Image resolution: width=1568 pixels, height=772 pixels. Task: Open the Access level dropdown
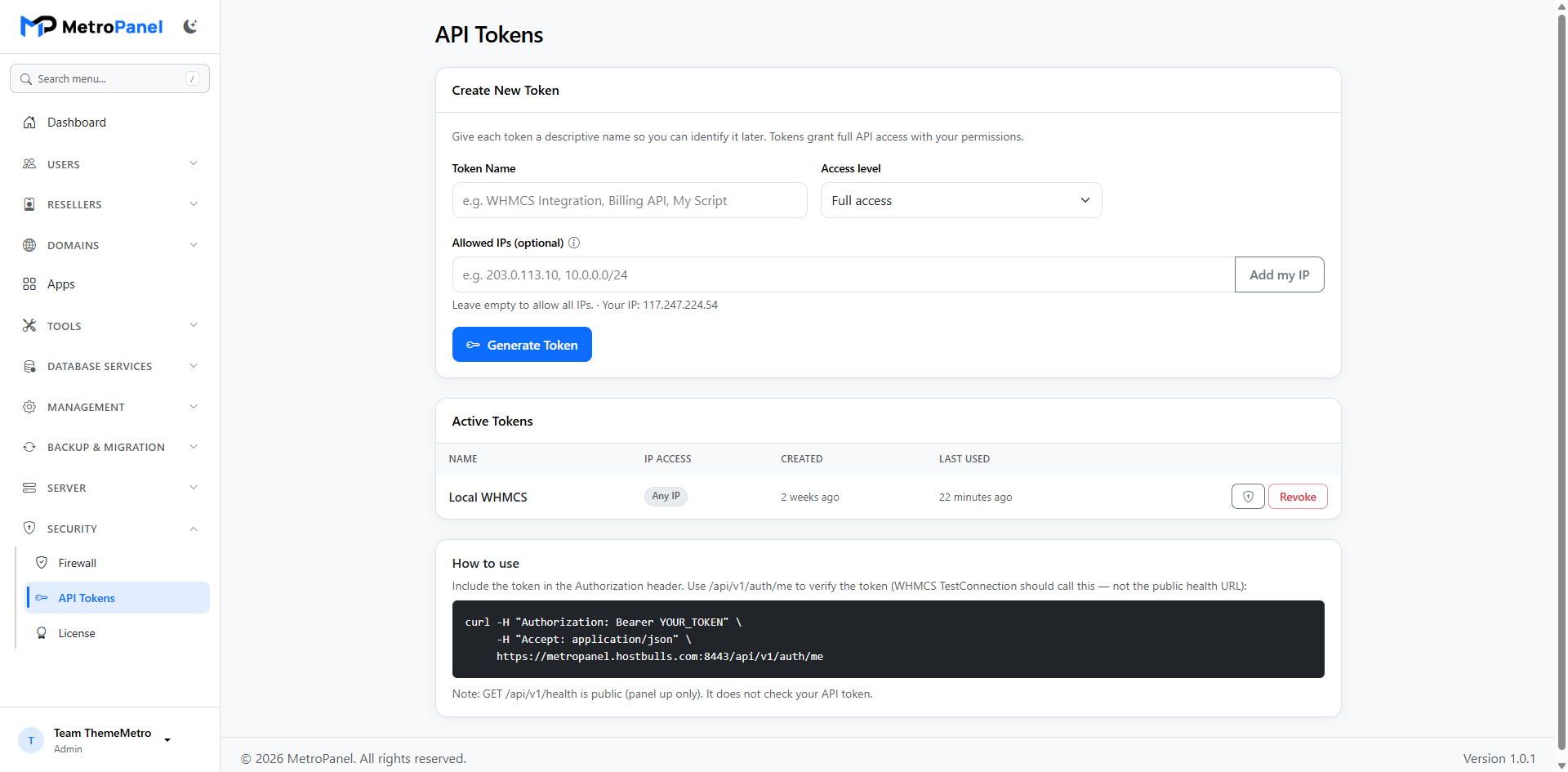click(x=961, y=200)
